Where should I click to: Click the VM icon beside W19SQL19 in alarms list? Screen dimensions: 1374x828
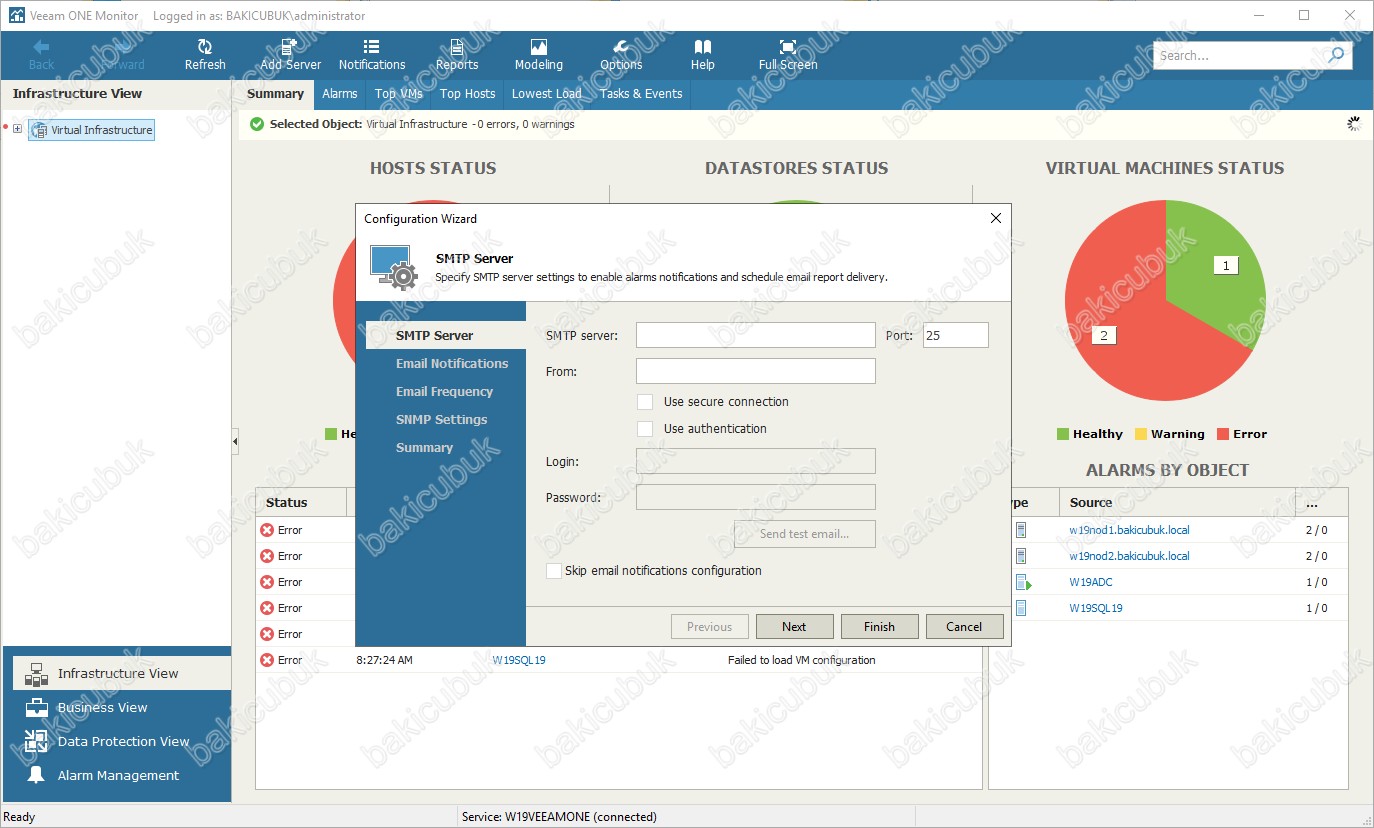(x=1021, y=608)
